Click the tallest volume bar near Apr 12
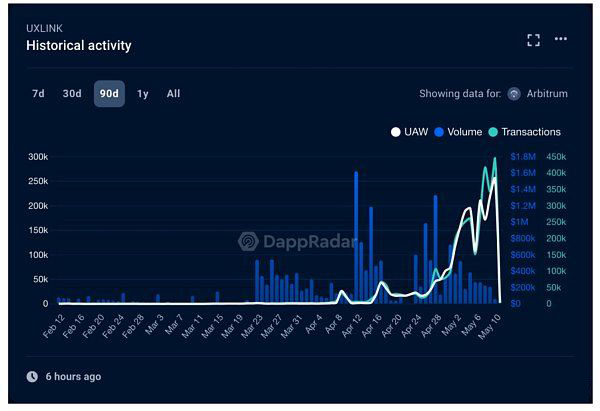 (355, 237)
